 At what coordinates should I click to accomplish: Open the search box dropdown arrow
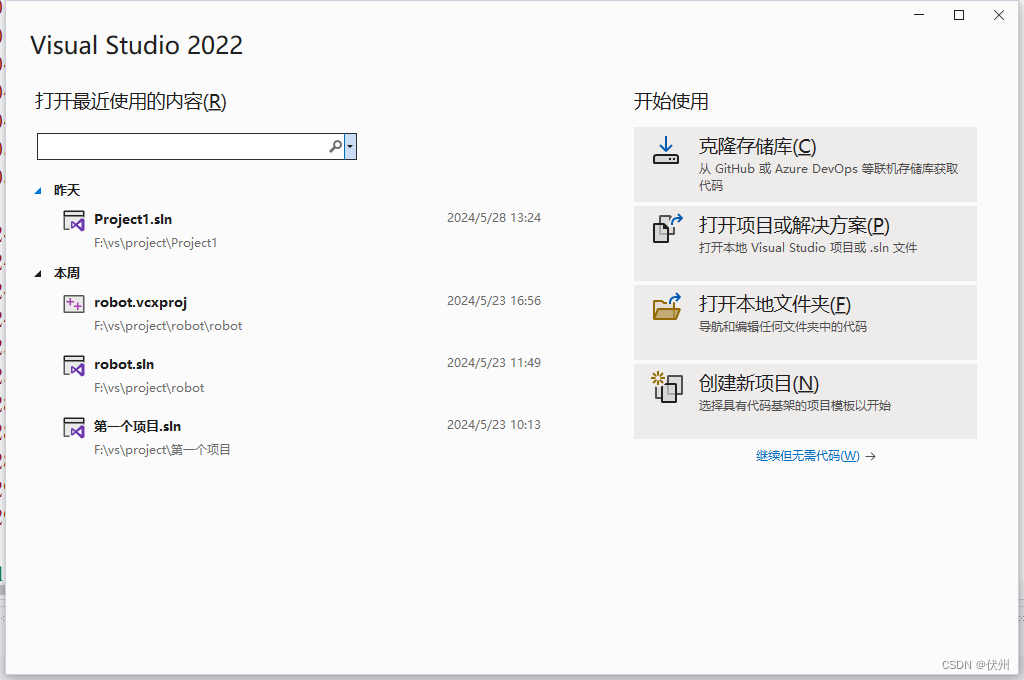point(350,146)
